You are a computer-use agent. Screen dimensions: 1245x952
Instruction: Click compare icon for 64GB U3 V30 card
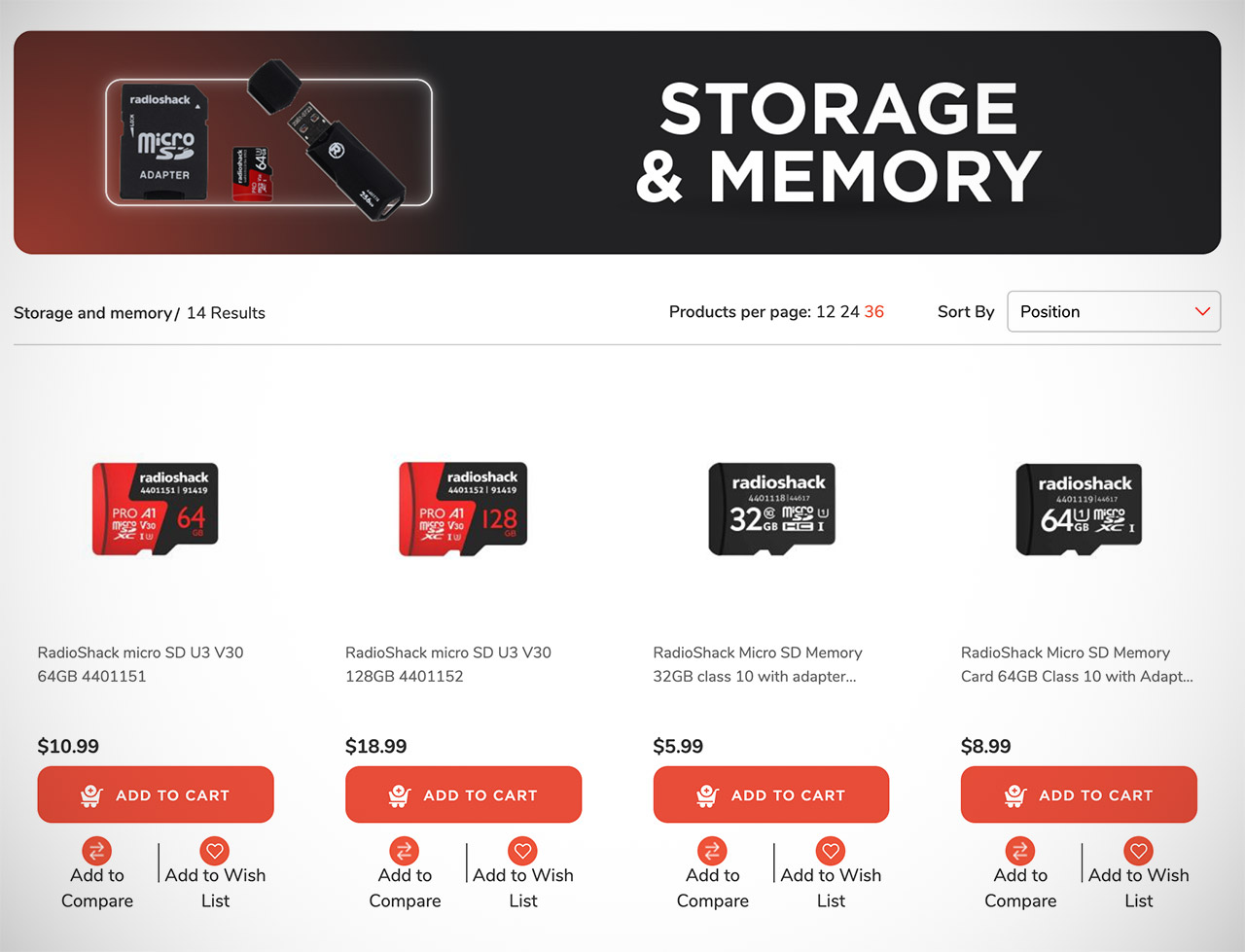[x=96, y=851]
